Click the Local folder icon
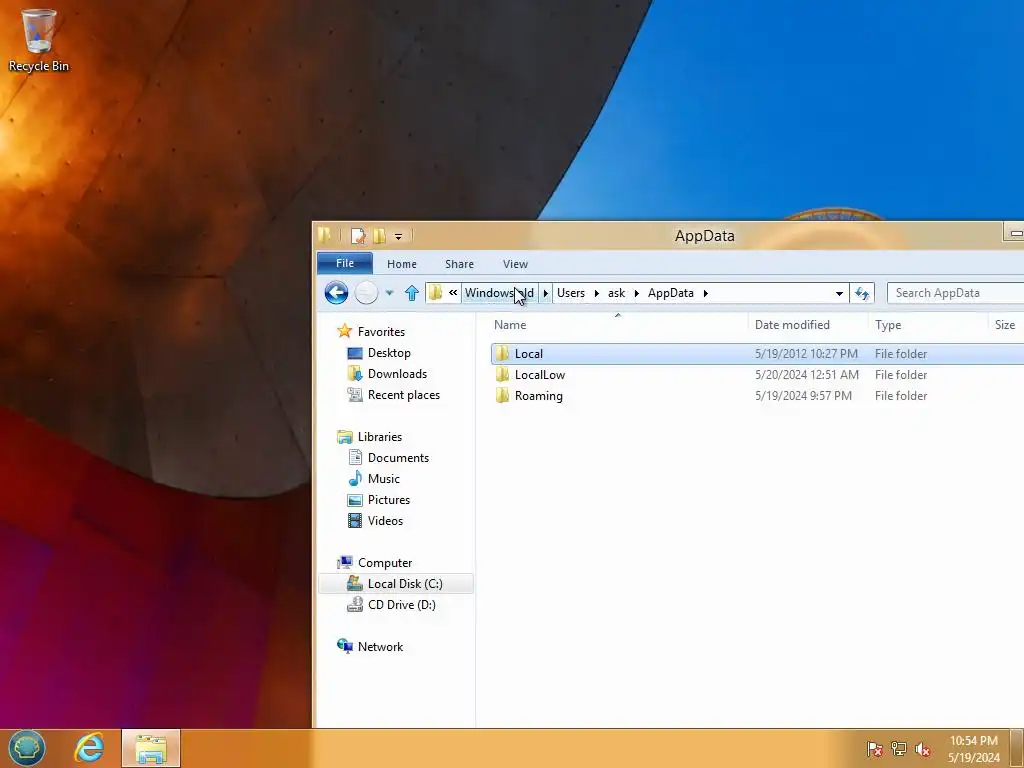This screenshot has height=768, width=1024. coord(502,353)
